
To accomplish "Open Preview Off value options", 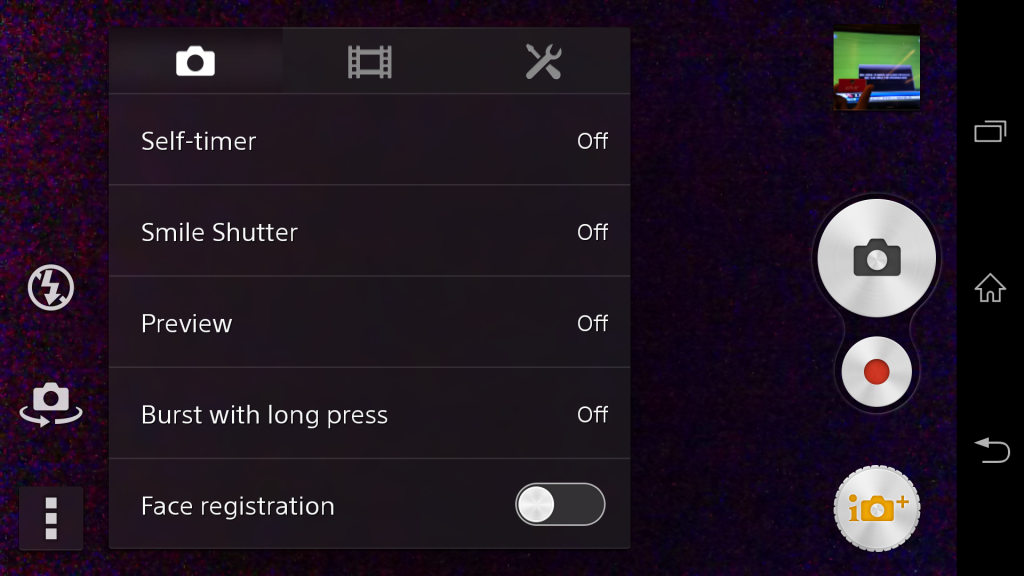I will pyautogui.click(x=592, y=323).
